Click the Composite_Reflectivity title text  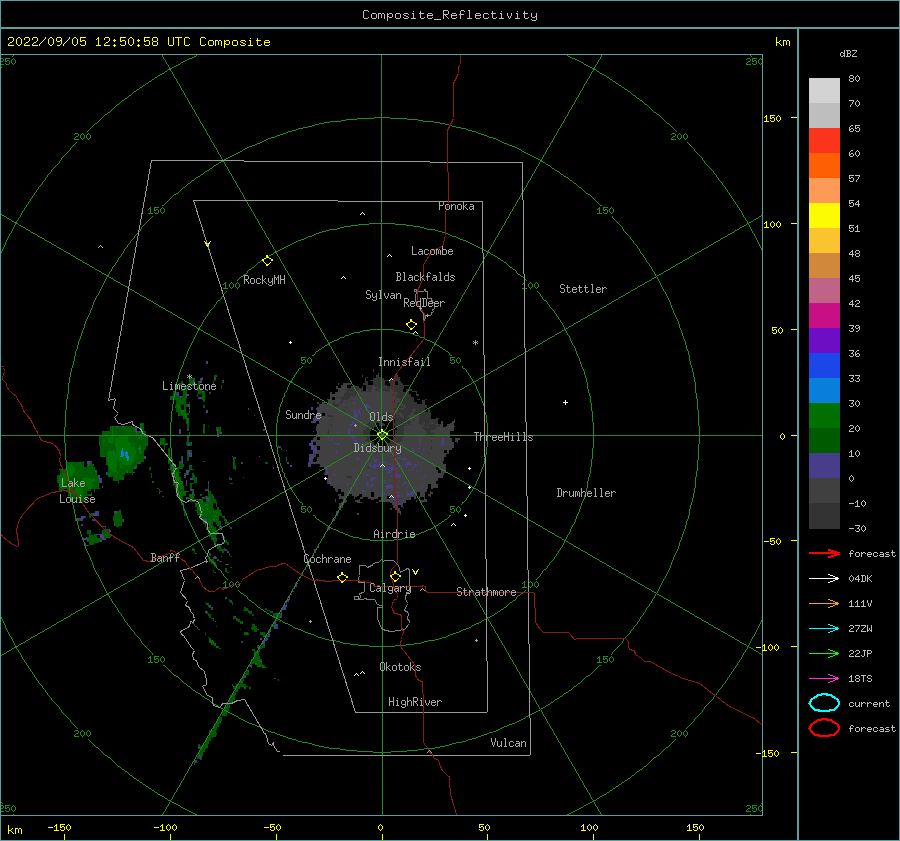[x=450, y=15]
